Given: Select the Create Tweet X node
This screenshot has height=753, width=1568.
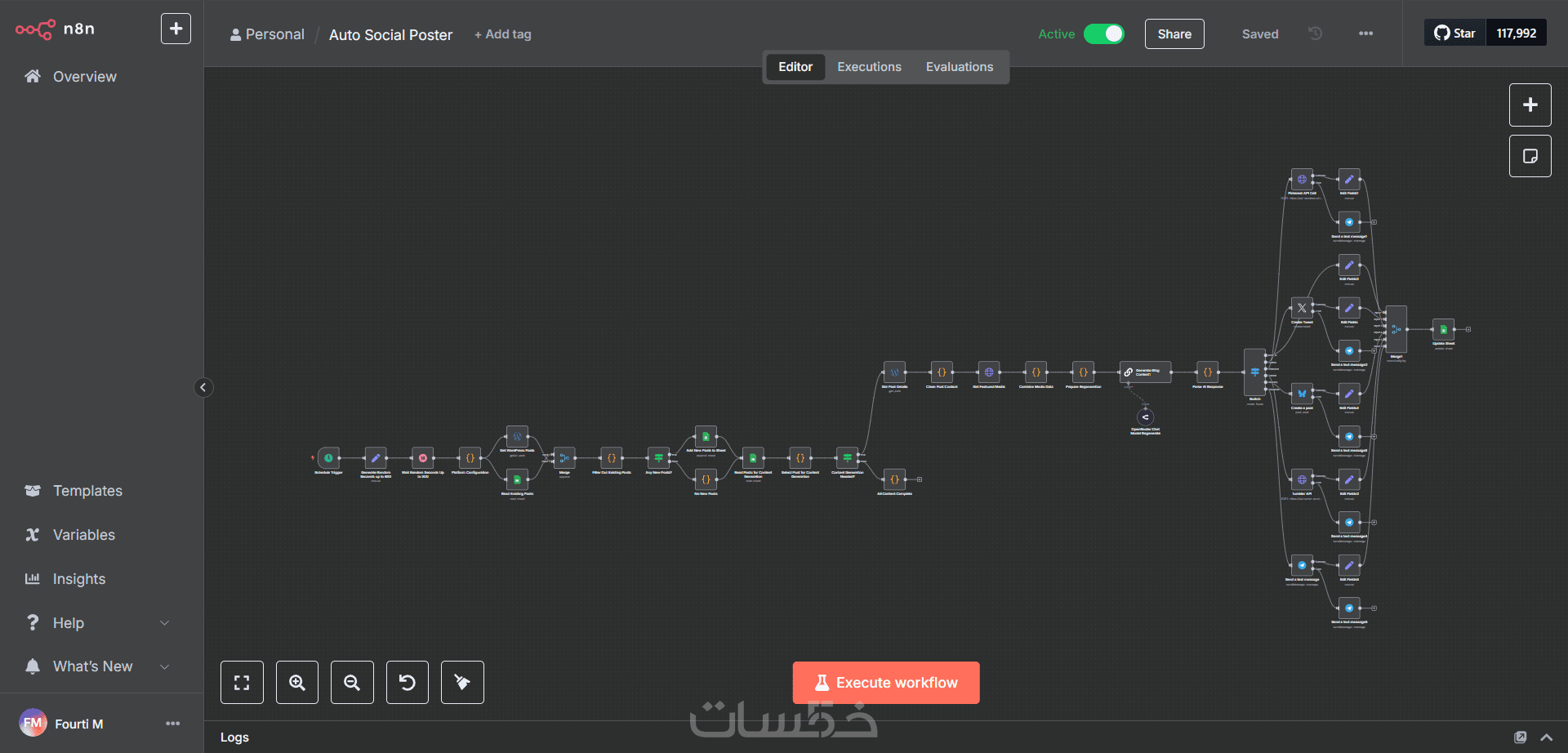Looking at the screenshot, I should [1302, 308].
